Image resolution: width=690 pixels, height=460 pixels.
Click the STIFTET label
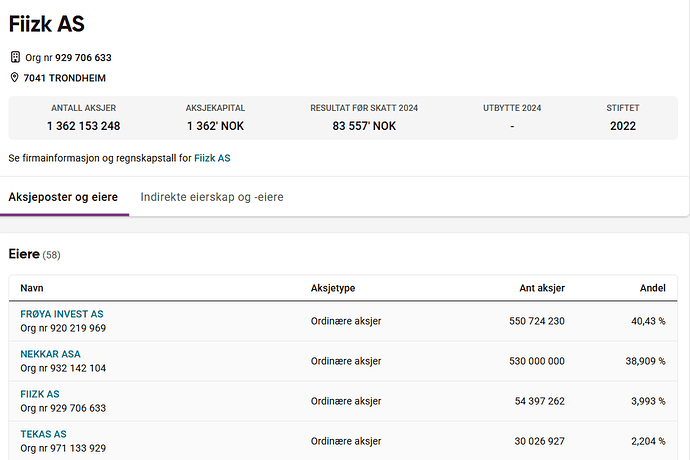pyautogui.click(x=623, y=108)
